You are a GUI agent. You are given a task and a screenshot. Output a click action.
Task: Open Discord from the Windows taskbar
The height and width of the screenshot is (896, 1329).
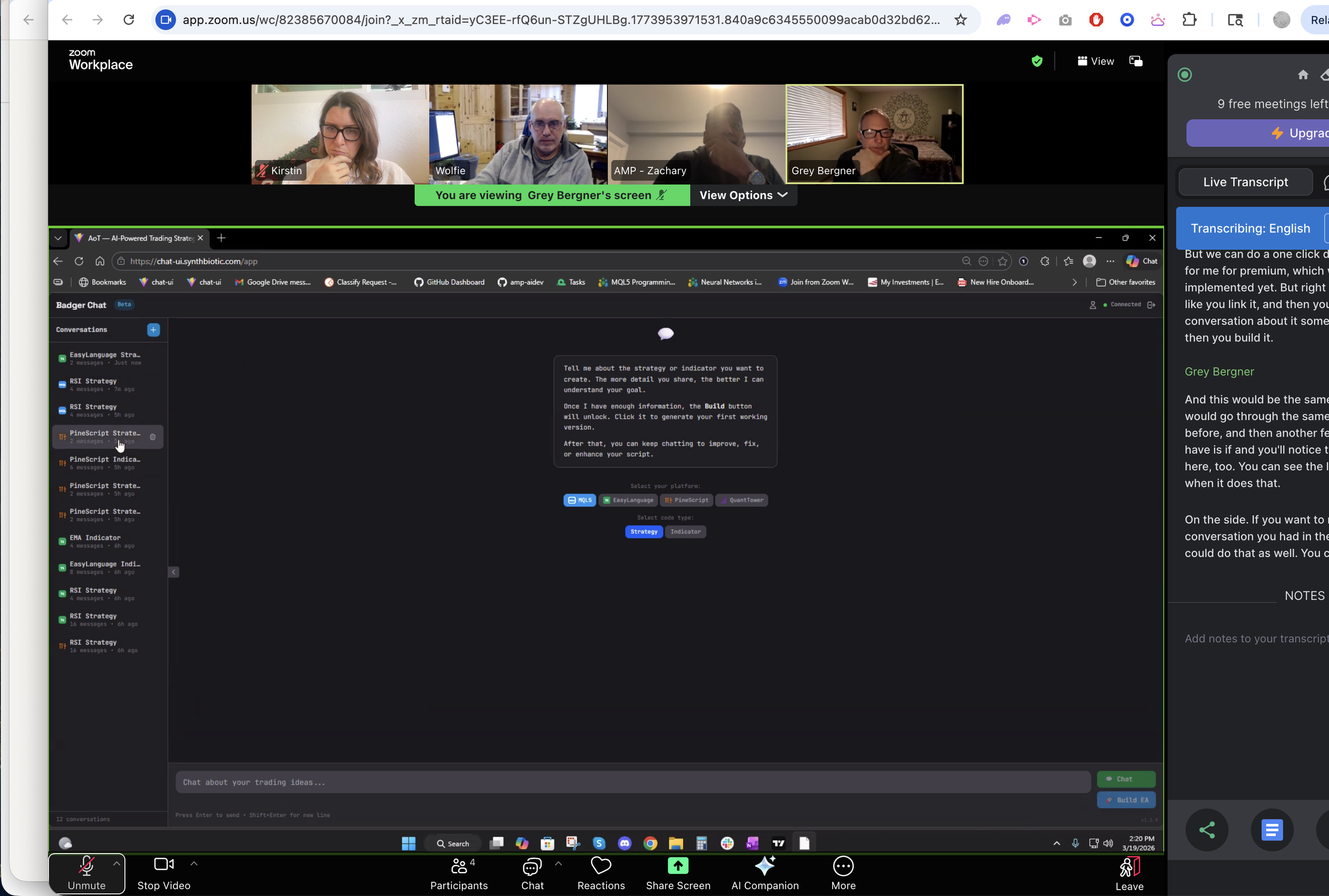point(625,843)
